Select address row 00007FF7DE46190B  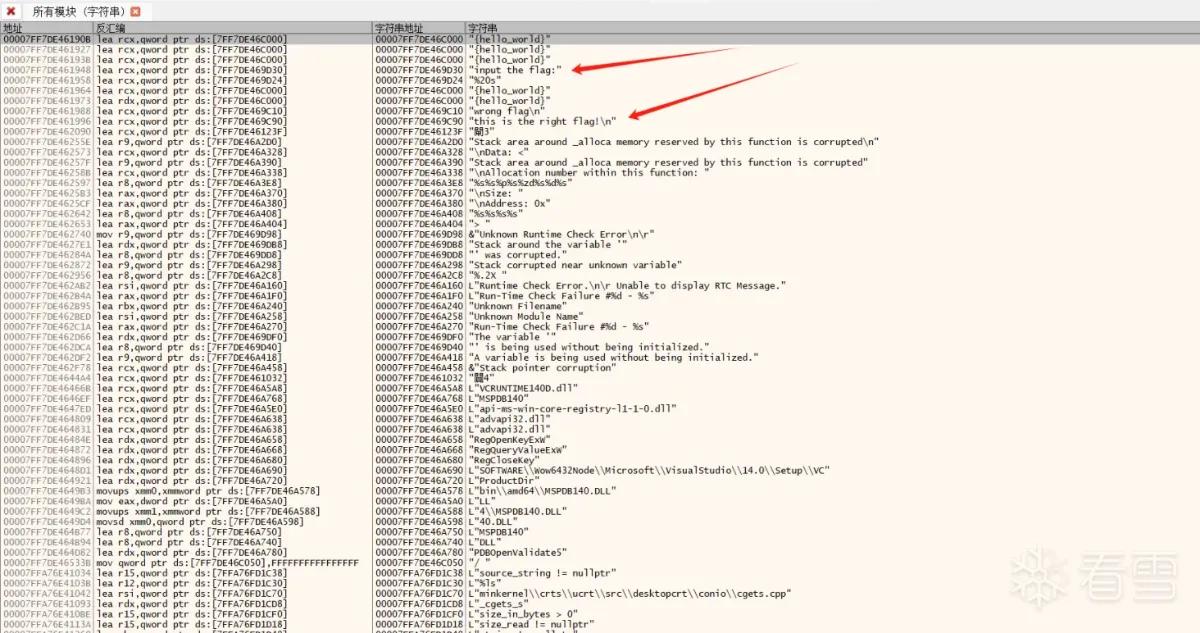(47, 39)
